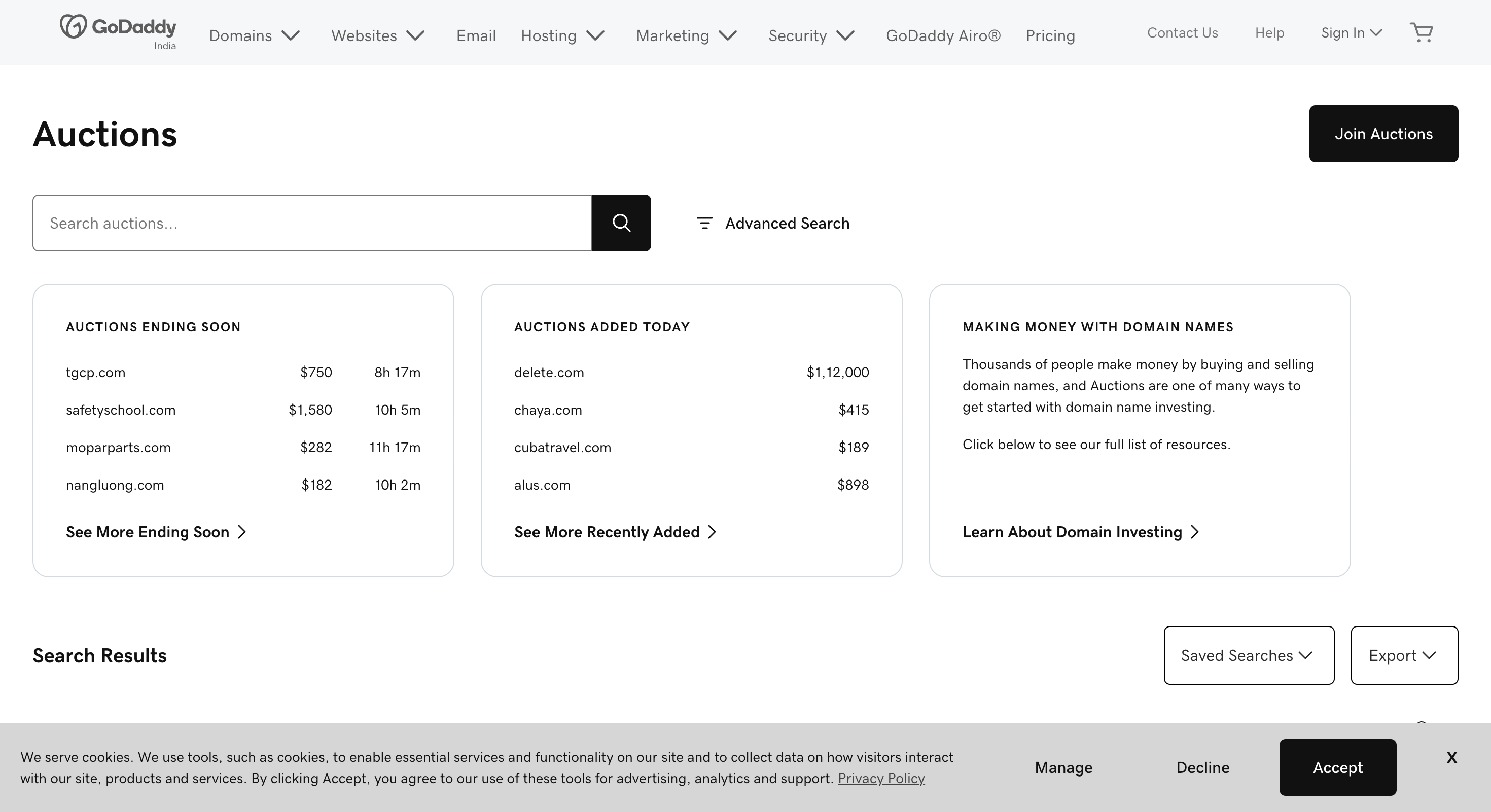Accept the cookies
This screenshot has width=1491, height=812.
[1337, 767]
